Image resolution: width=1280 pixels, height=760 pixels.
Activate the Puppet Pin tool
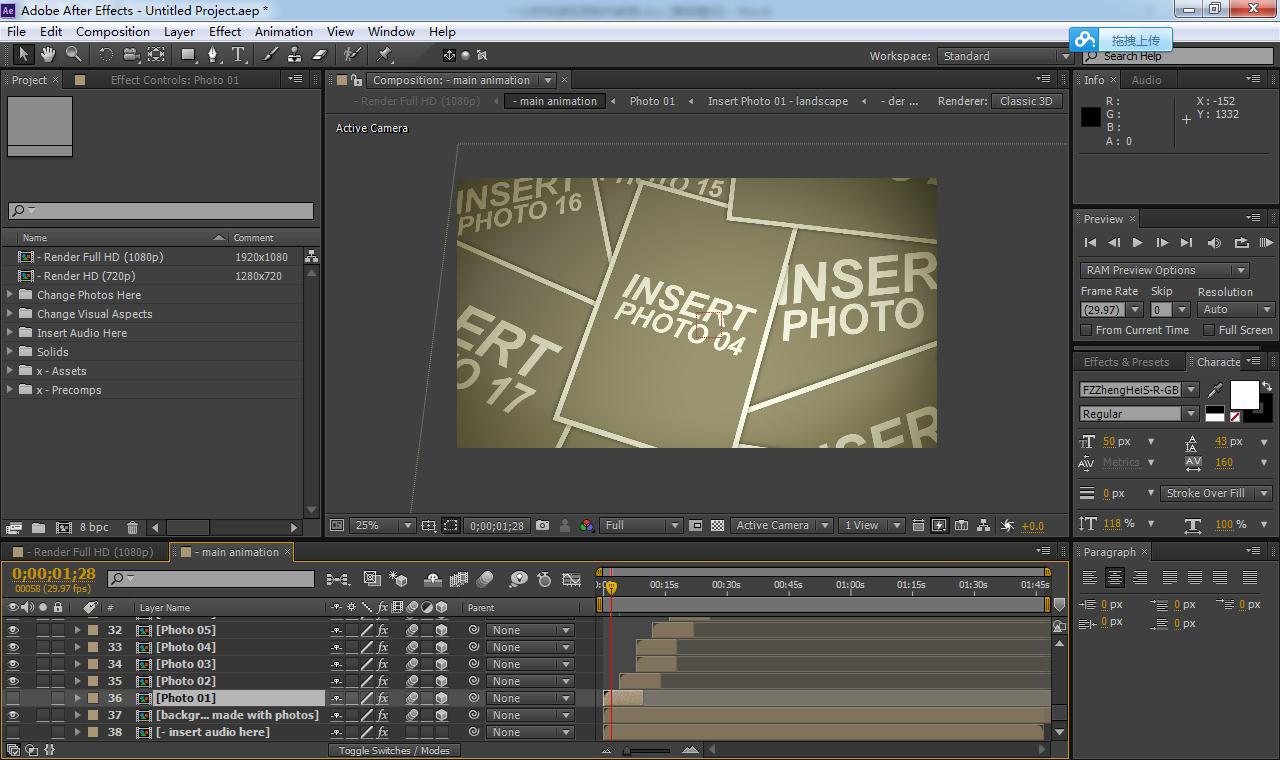coord(385,55)
